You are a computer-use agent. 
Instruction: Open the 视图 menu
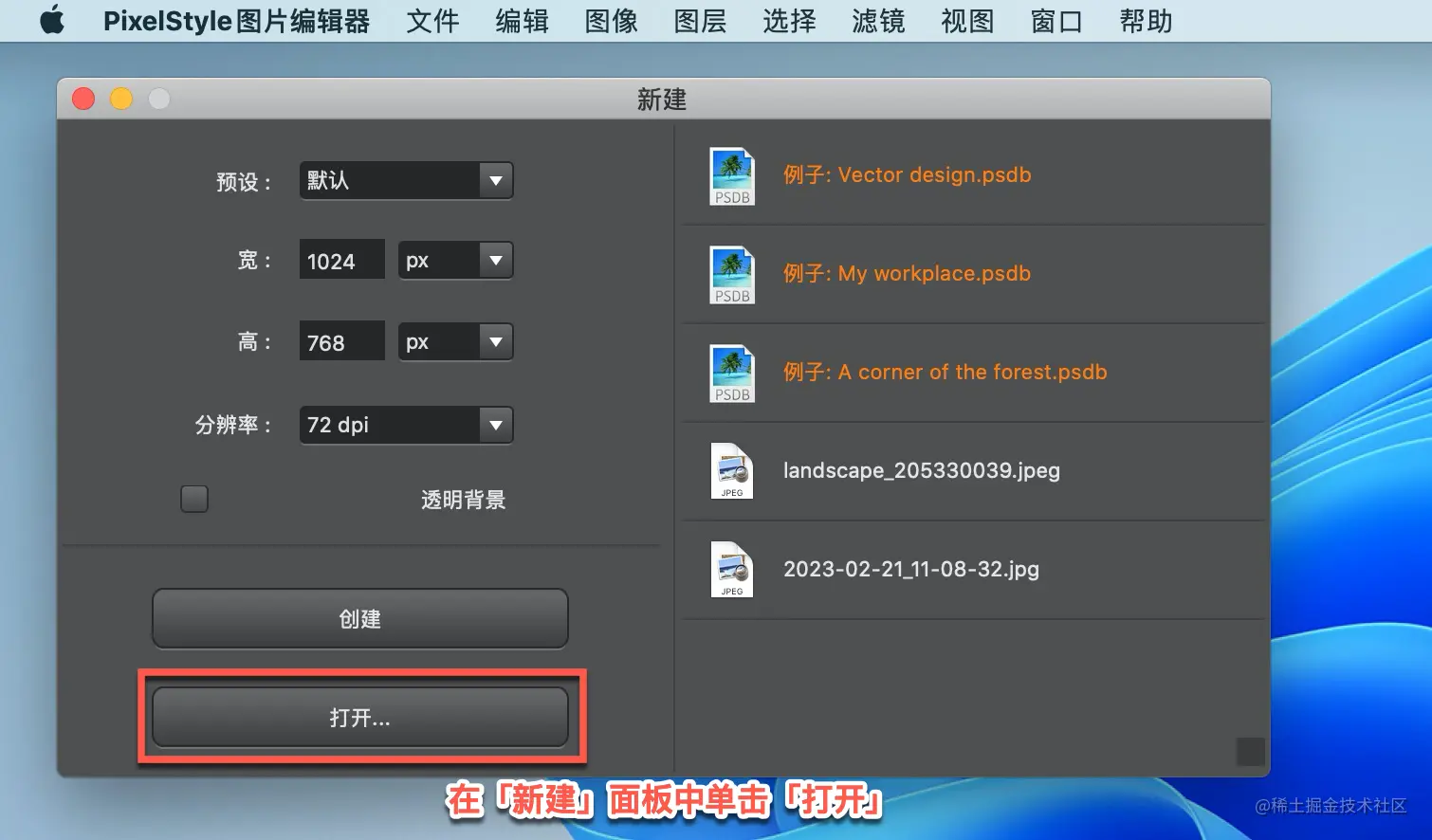click(x=967, y=21)
